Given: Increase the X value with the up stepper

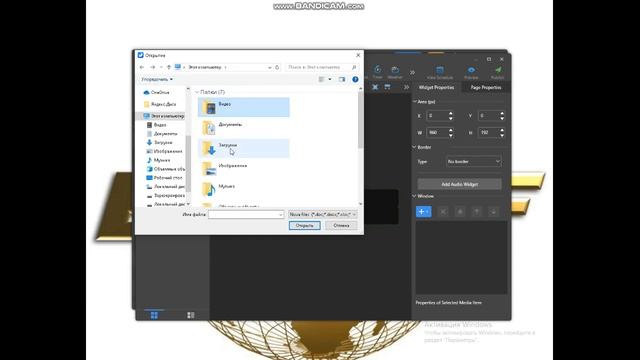Looking at the screenshot, I should [x=451, y=113].
